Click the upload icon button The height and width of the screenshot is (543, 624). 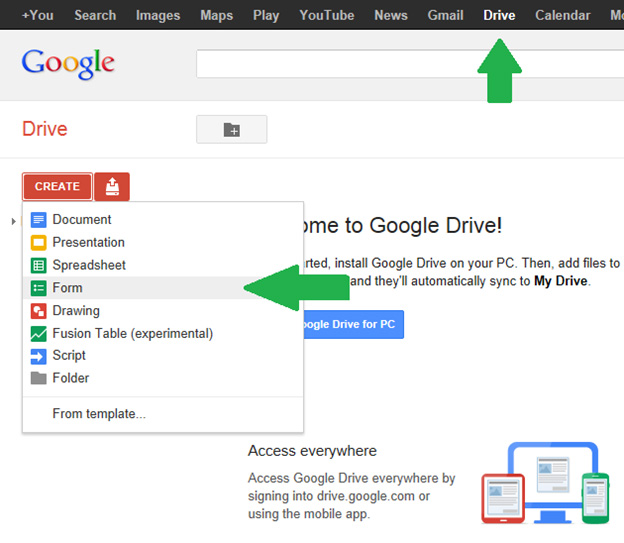coord(112,187)
